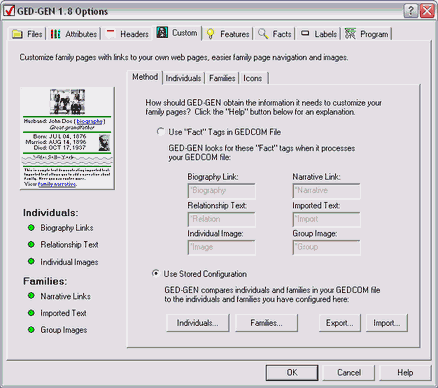The image size is (438, 388).
Task: Switch to the Files tab
Action: coord(27,34)
